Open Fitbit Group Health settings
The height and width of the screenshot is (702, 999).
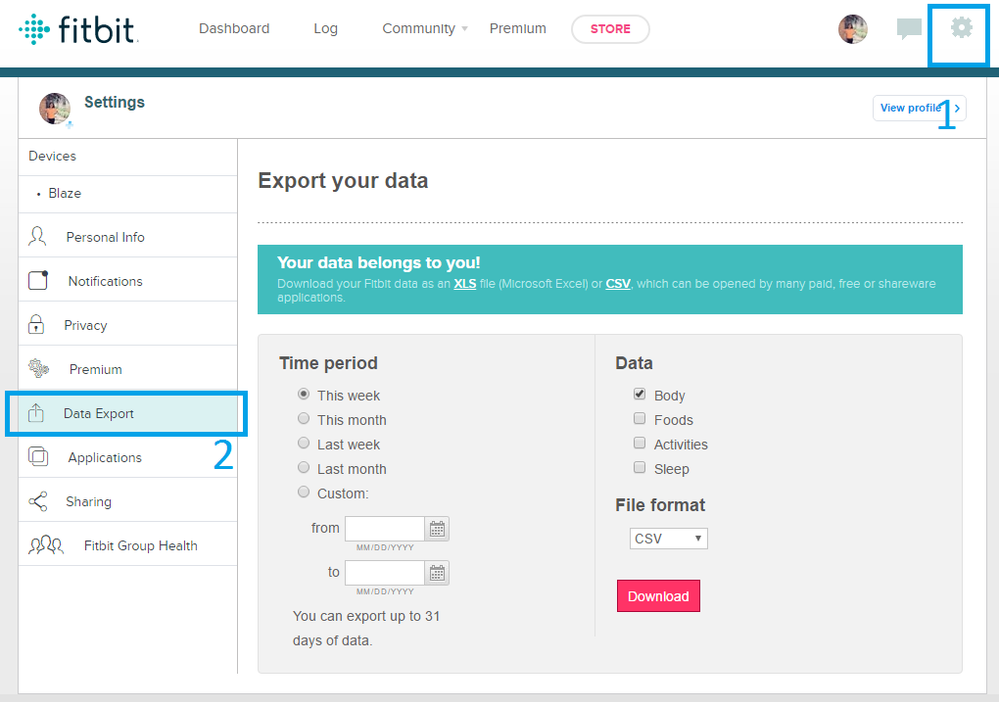click(x=128, y=545)
